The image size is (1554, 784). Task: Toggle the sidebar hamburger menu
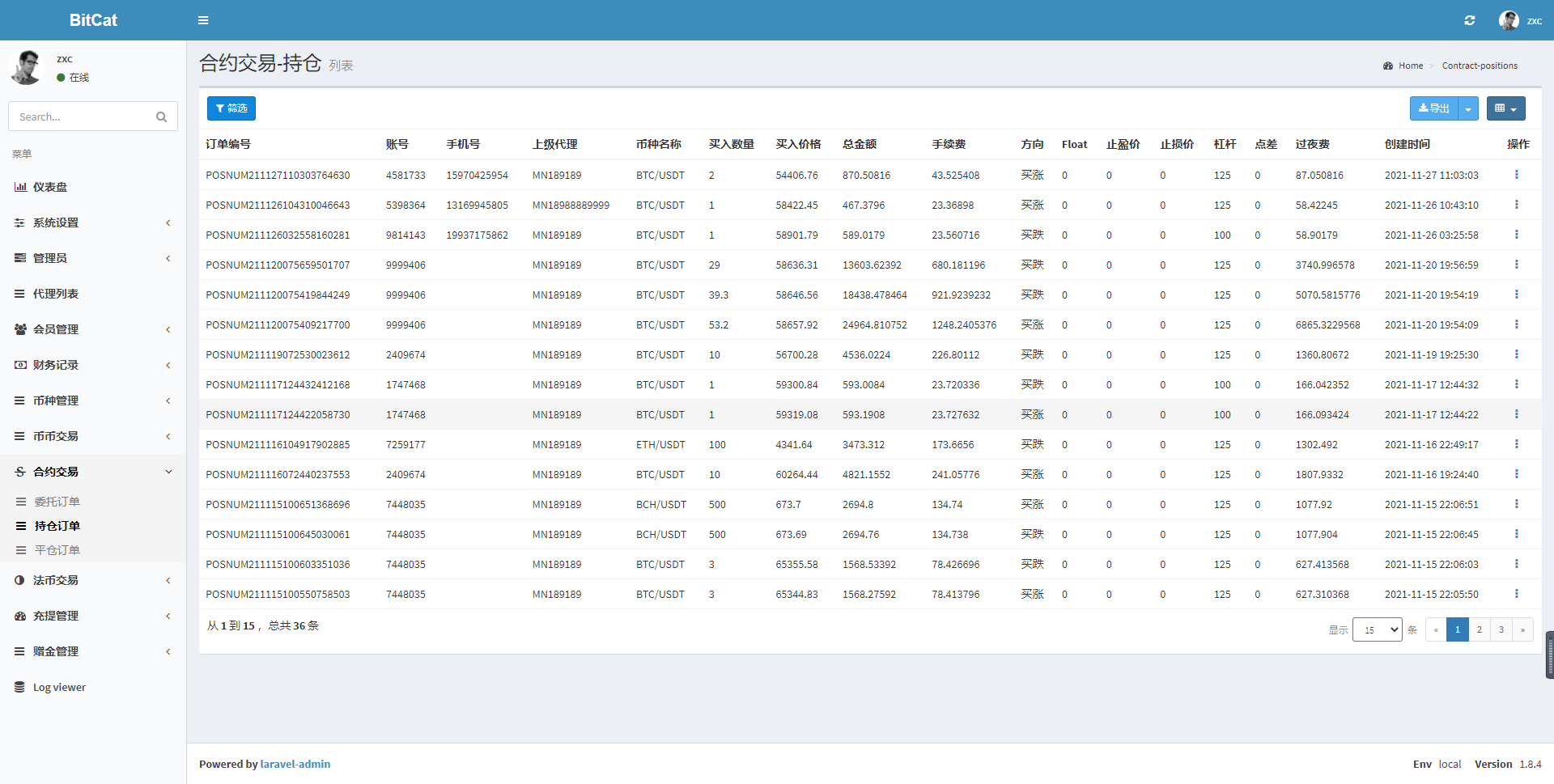tap(203, 20)
